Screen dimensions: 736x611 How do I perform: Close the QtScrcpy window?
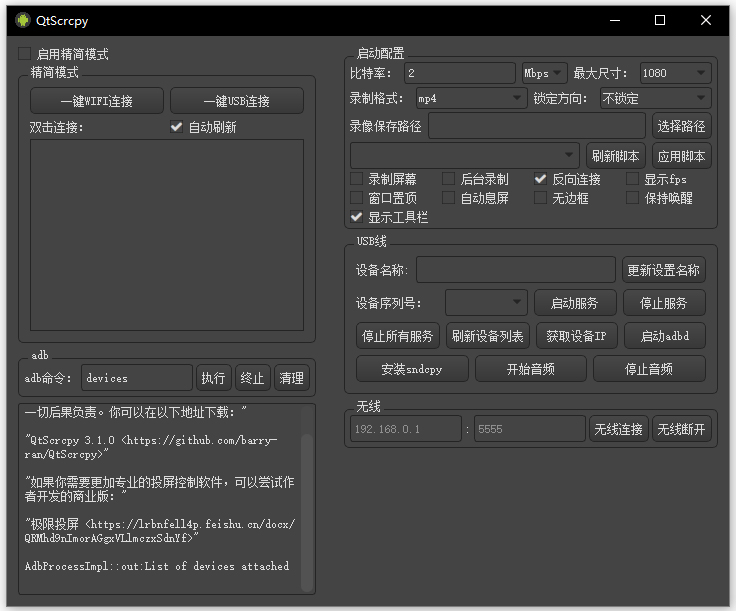[x=705, y=20]
